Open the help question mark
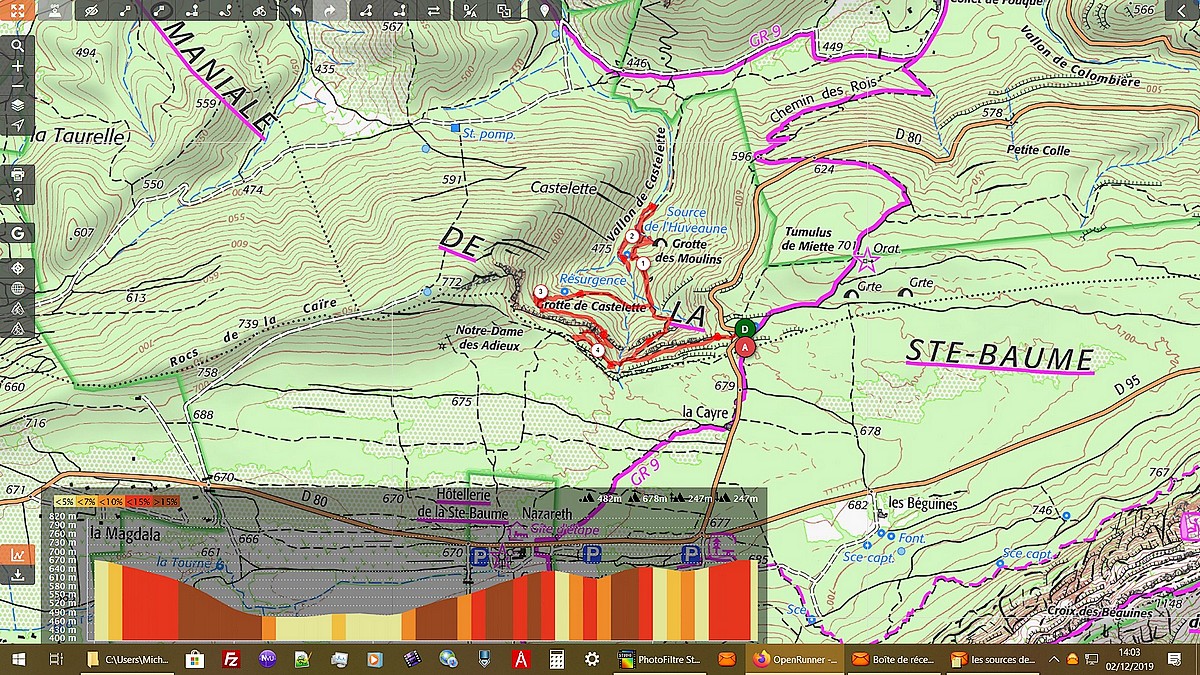 (x=17, y=194)
